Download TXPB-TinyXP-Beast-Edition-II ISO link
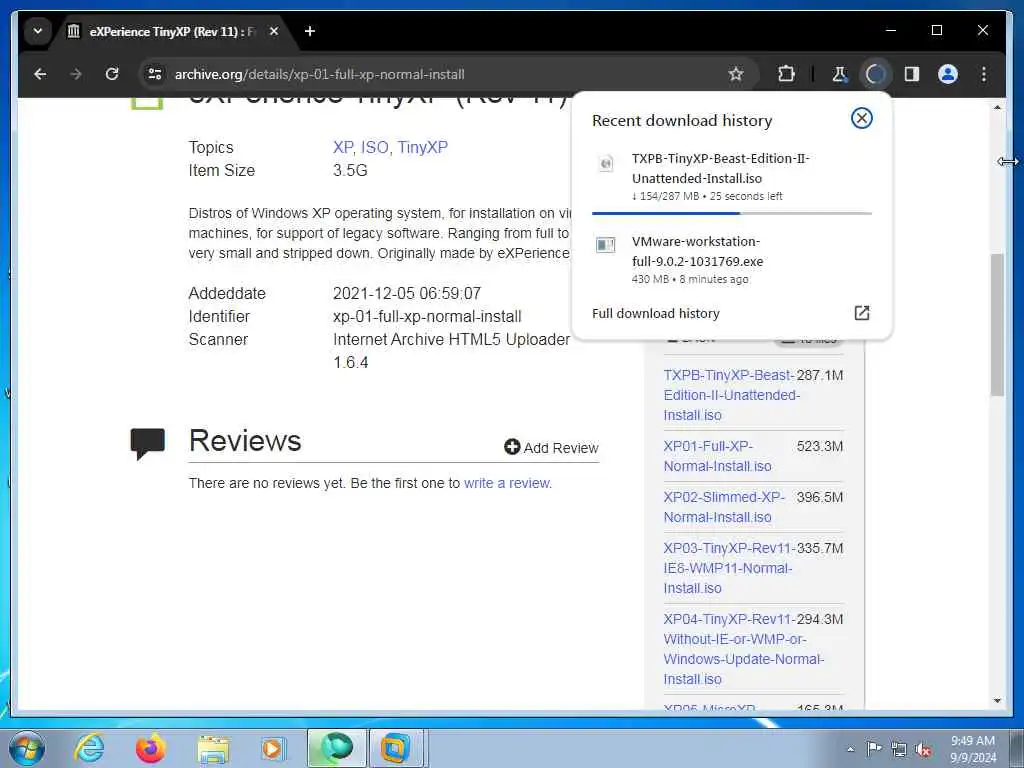 [x=731, y=395]
